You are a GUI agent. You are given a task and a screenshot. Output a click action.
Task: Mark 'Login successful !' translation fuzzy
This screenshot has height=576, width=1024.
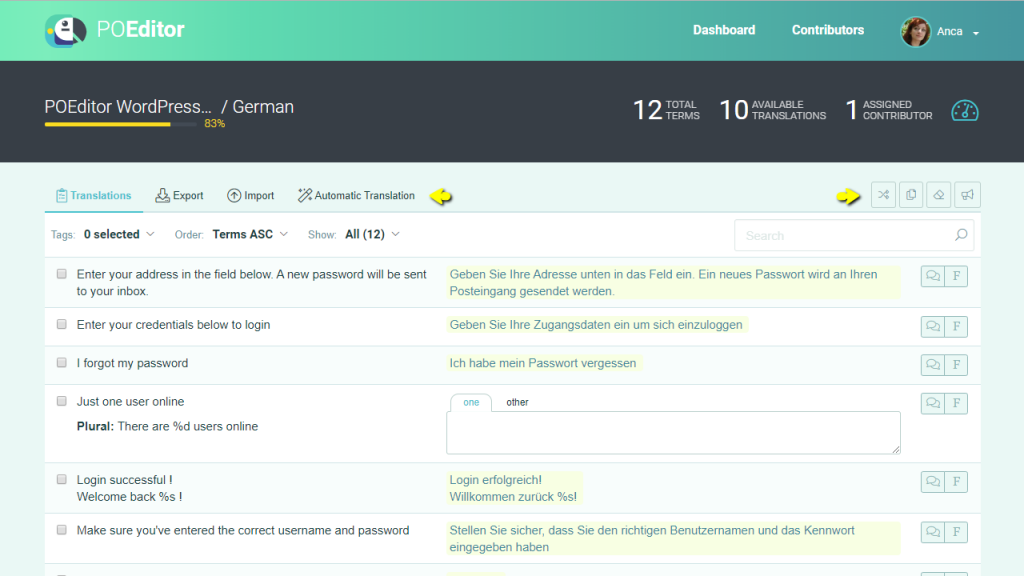click(956, 482)
